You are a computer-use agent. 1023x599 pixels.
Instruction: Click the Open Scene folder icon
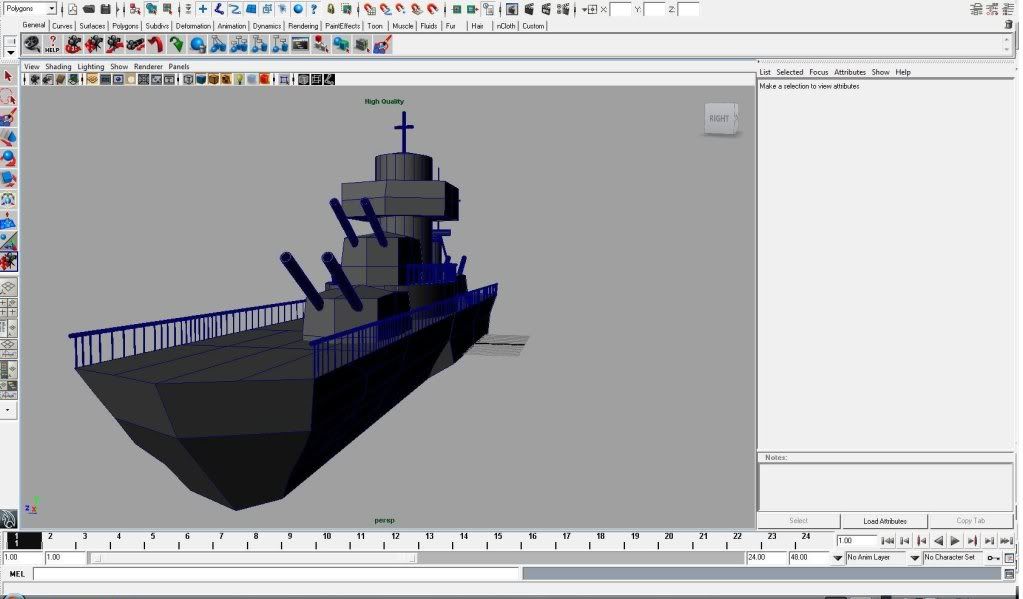coord(89,9)
